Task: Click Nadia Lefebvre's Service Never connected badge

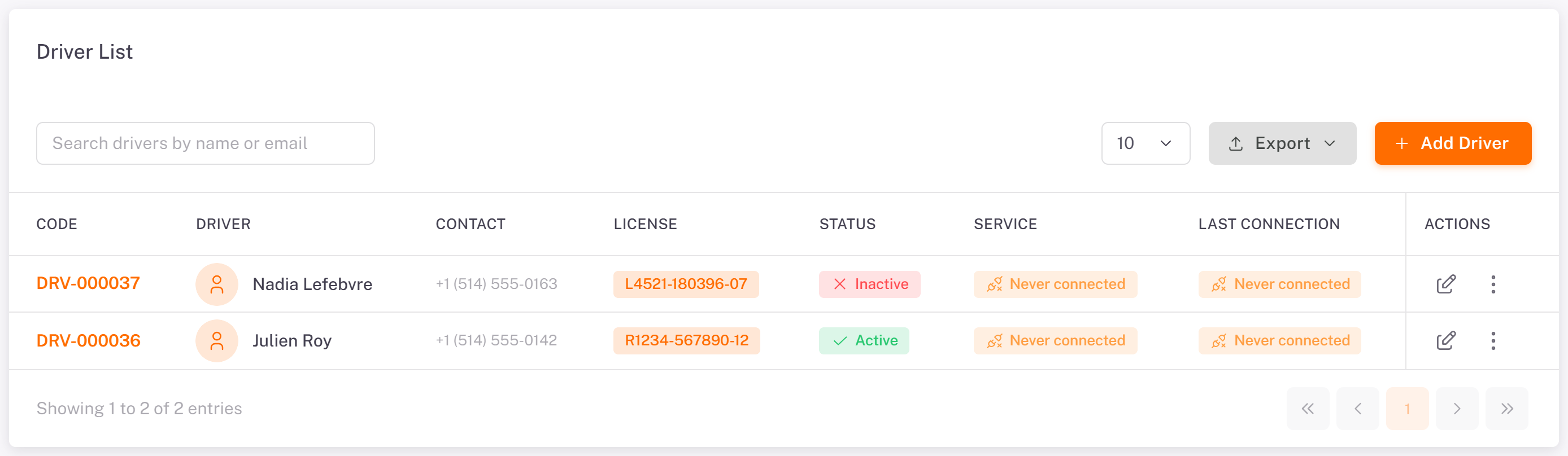Action: pos(1055,284)
